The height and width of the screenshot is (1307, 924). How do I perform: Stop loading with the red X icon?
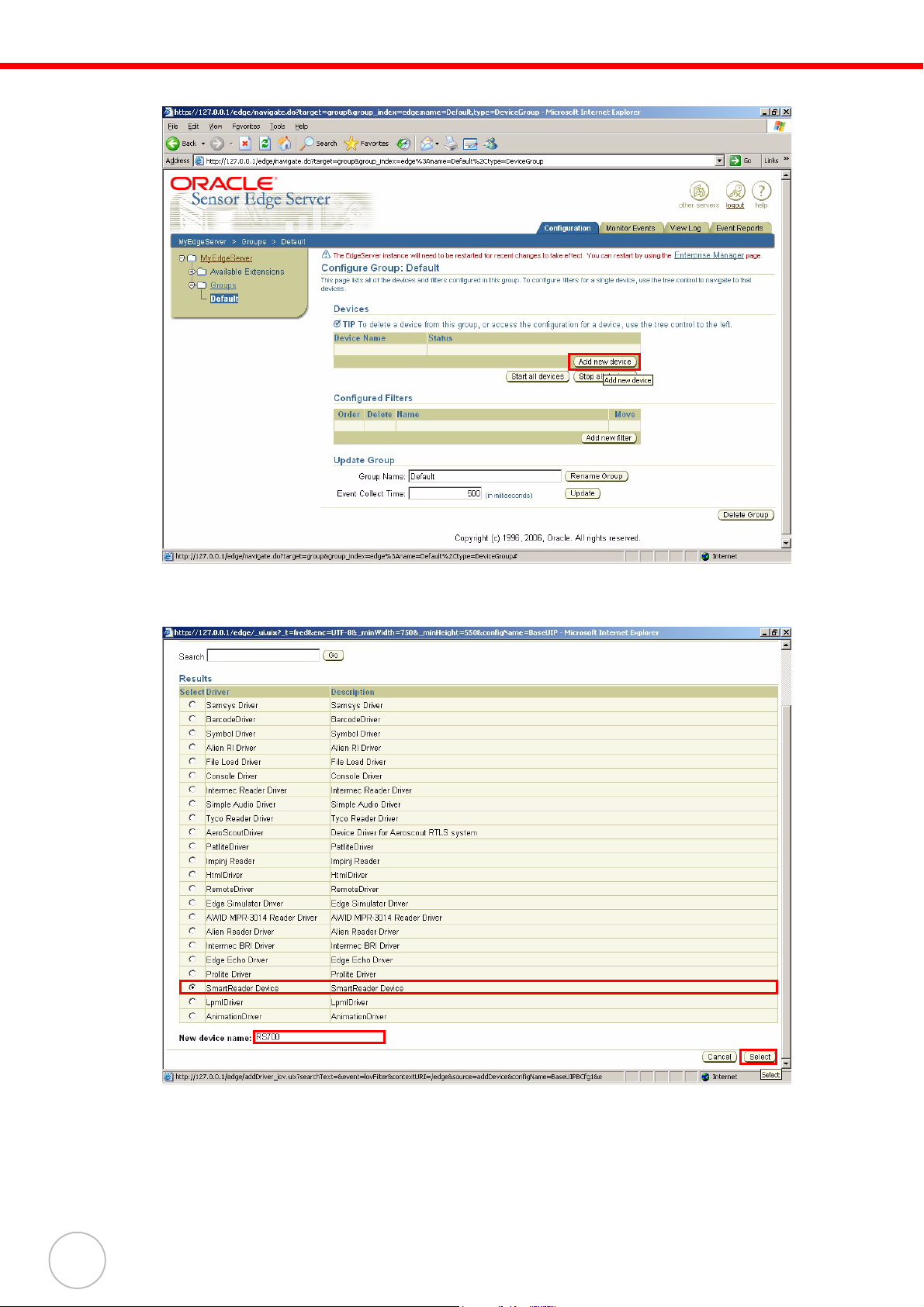245,143
